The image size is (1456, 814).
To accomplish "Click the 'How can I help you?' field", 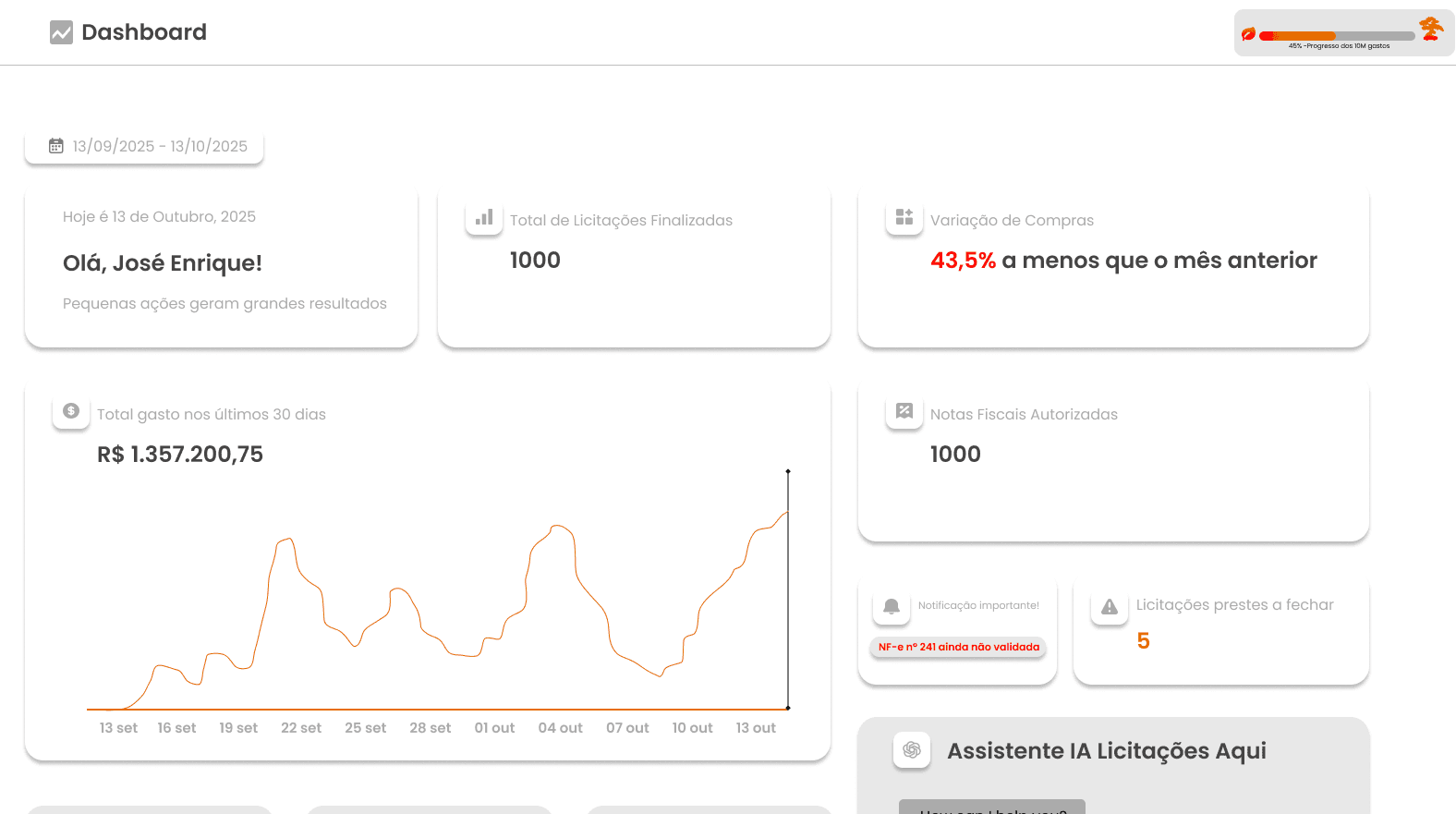I will point(992,808).
